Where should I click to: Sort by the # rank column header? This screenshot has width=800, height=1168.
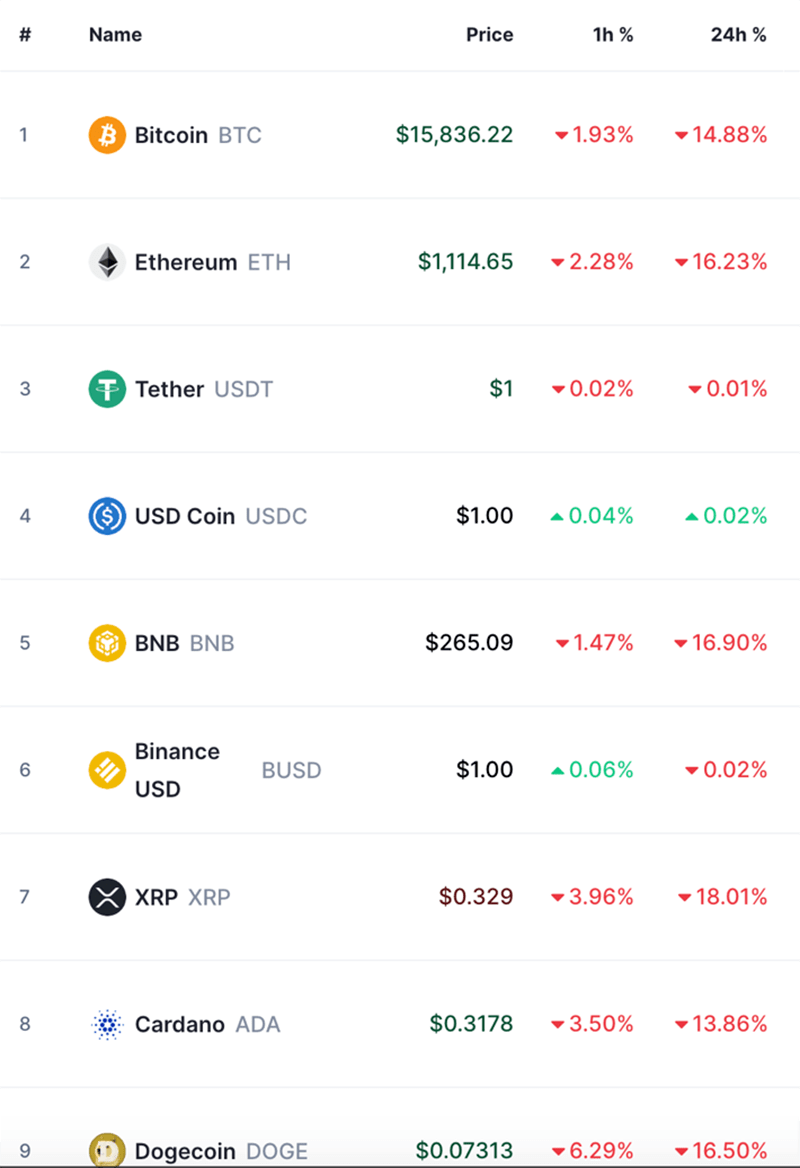coord(25,35)
